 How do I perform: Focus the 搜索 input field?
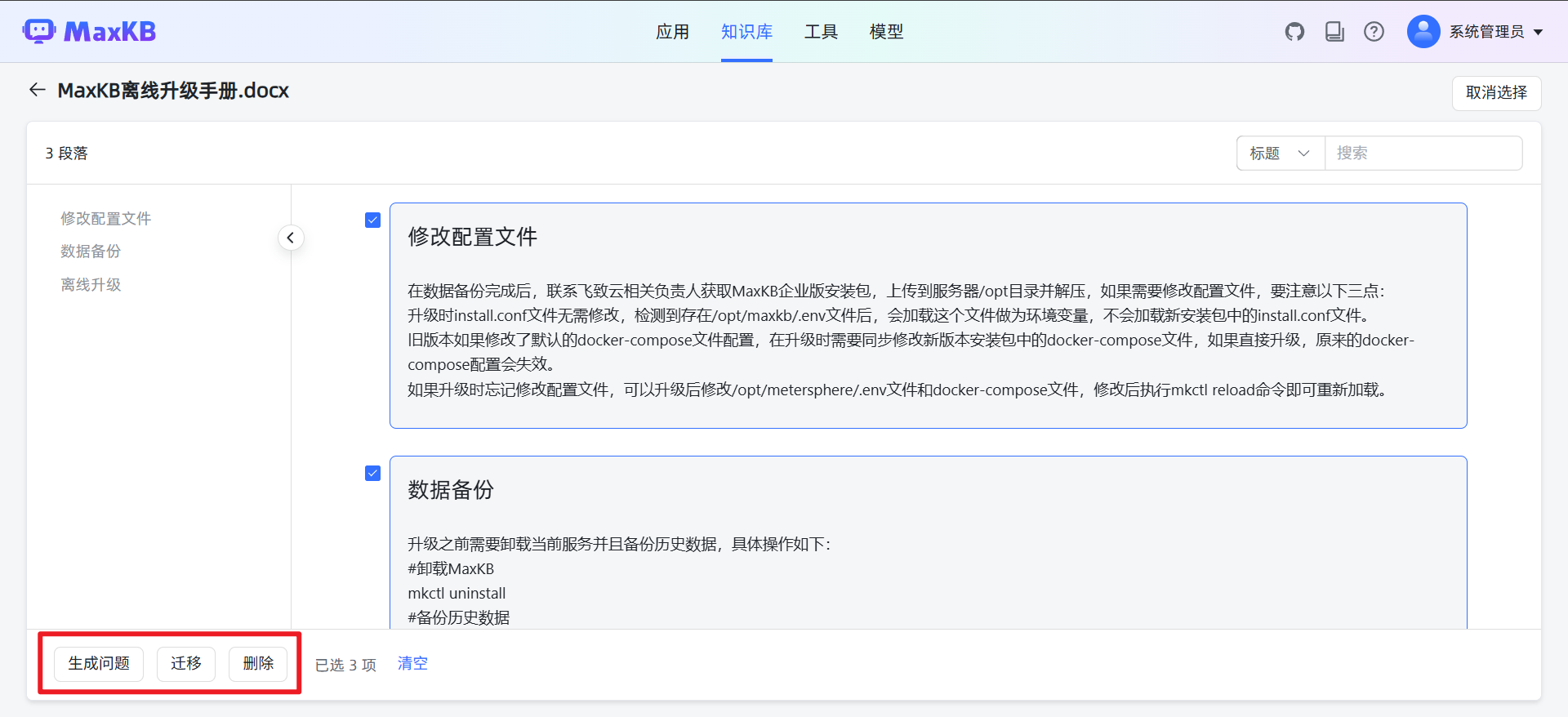[x=1423, y=154]
